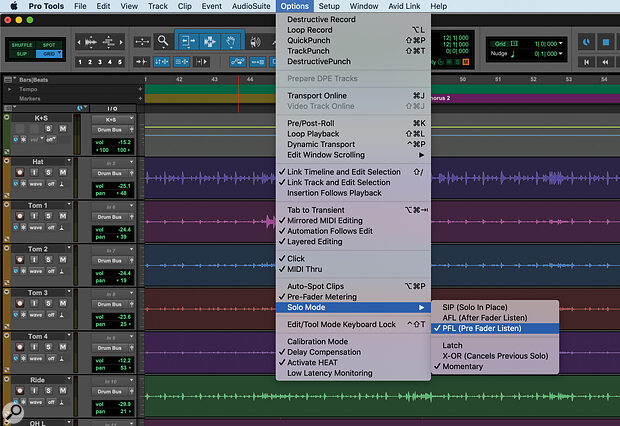This screenshot has width=620, height=426.
Task: Select the Scrubber speaker tool
Action: coord(255,41)
